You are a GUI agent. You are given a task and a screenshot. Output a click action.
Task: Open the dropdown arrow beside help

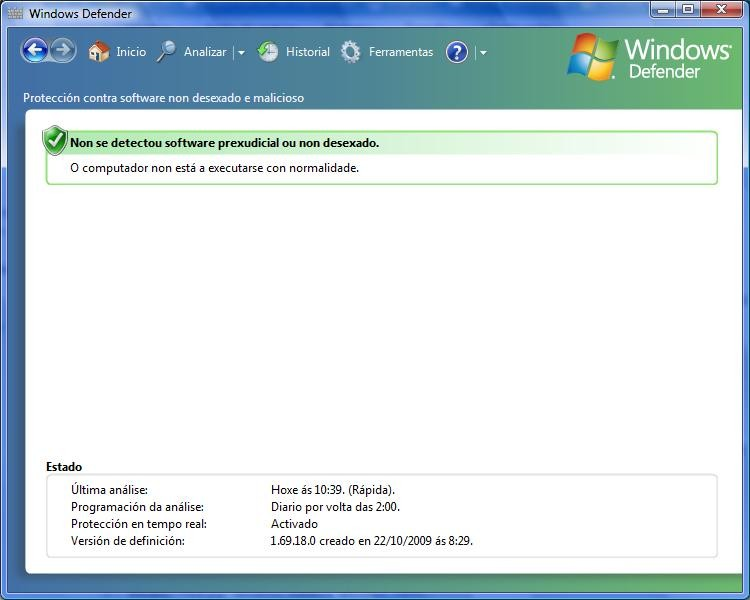pos(483,53)
